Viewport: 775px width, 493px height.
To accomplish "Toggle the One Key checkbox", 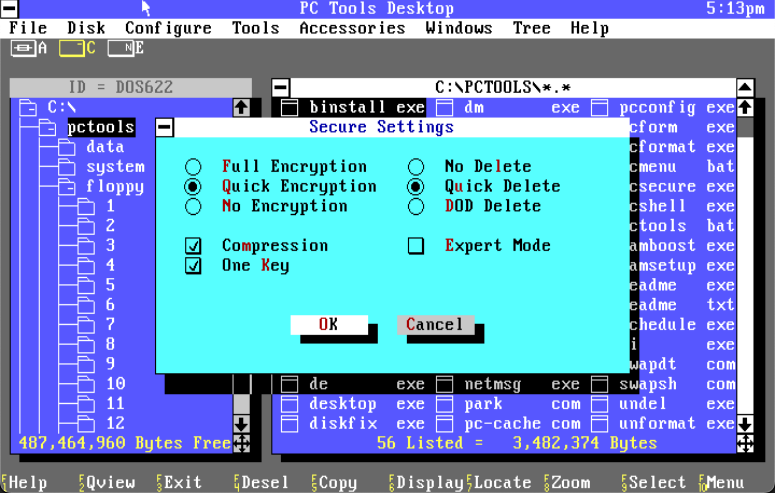I will tap(193, 266).
